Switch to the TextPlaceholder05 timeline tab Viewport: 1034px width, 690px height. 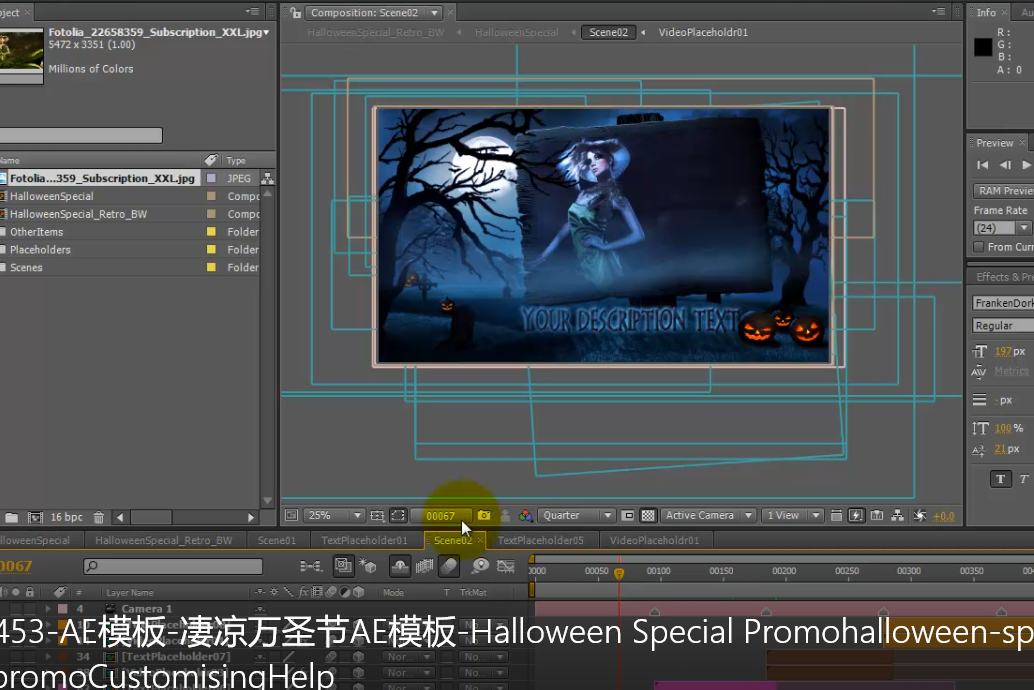click(x=540, y=540)
